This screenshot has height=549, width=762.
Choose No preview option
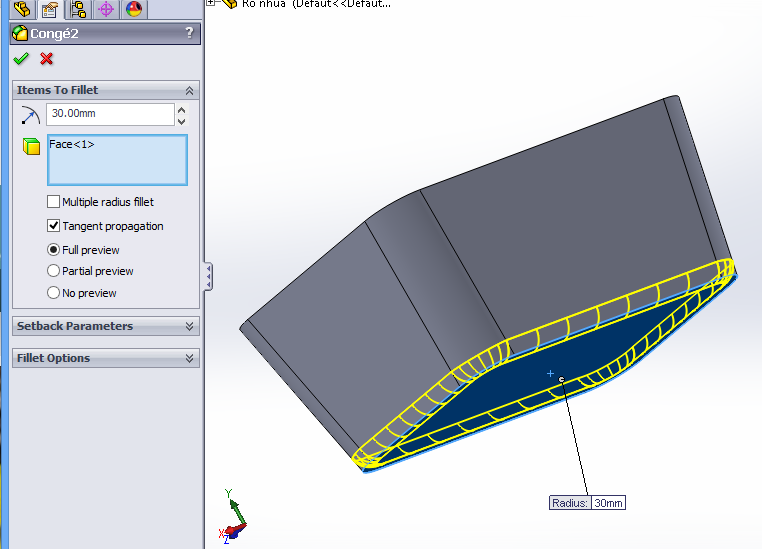pos(54,293)
